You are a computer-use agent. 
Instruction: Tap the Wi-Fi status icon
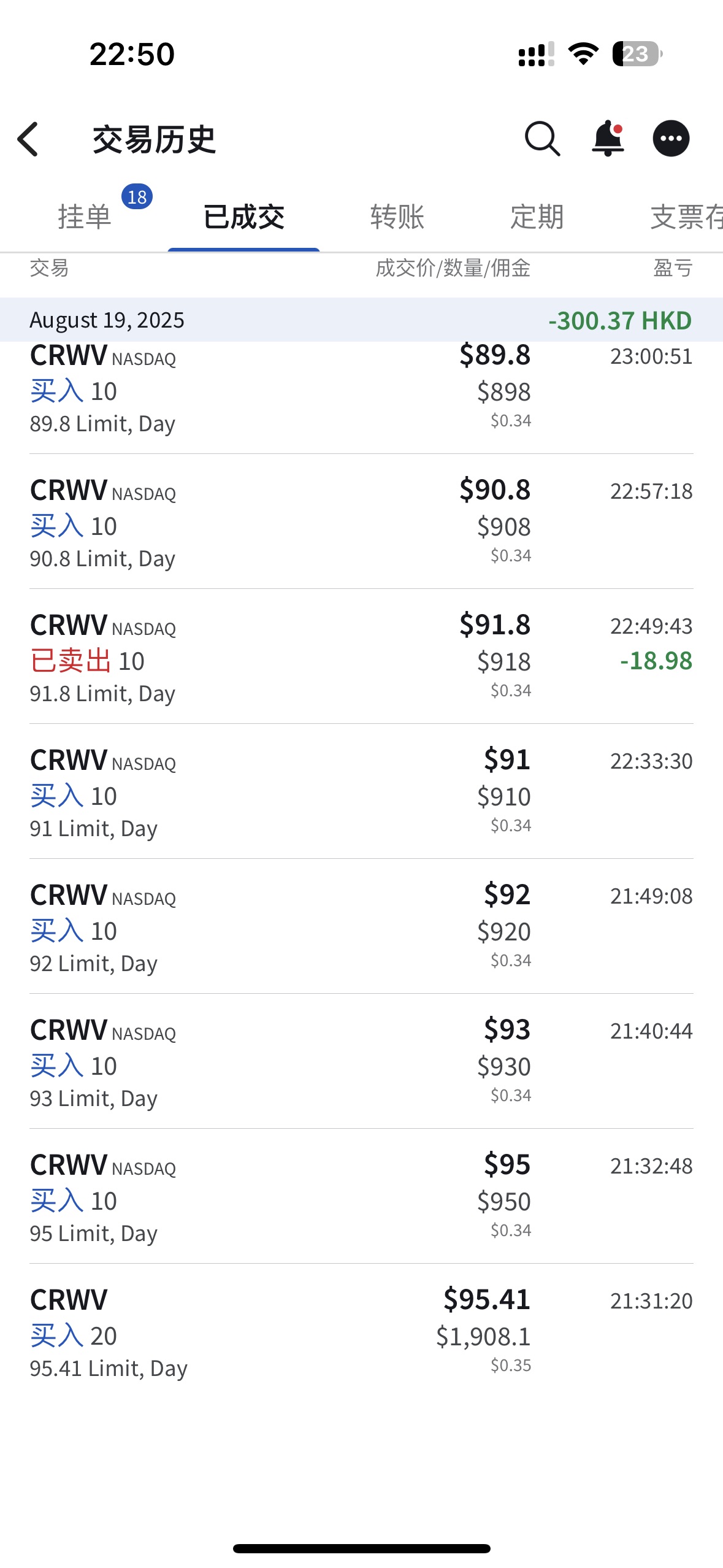(x=583, y=54)
